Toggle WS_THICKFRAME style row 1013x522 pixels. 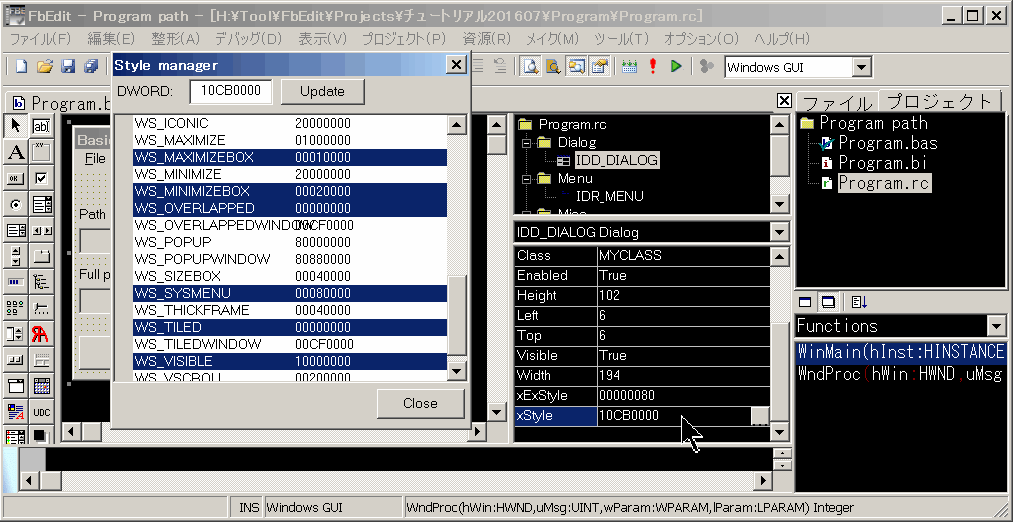click(289, 310)
